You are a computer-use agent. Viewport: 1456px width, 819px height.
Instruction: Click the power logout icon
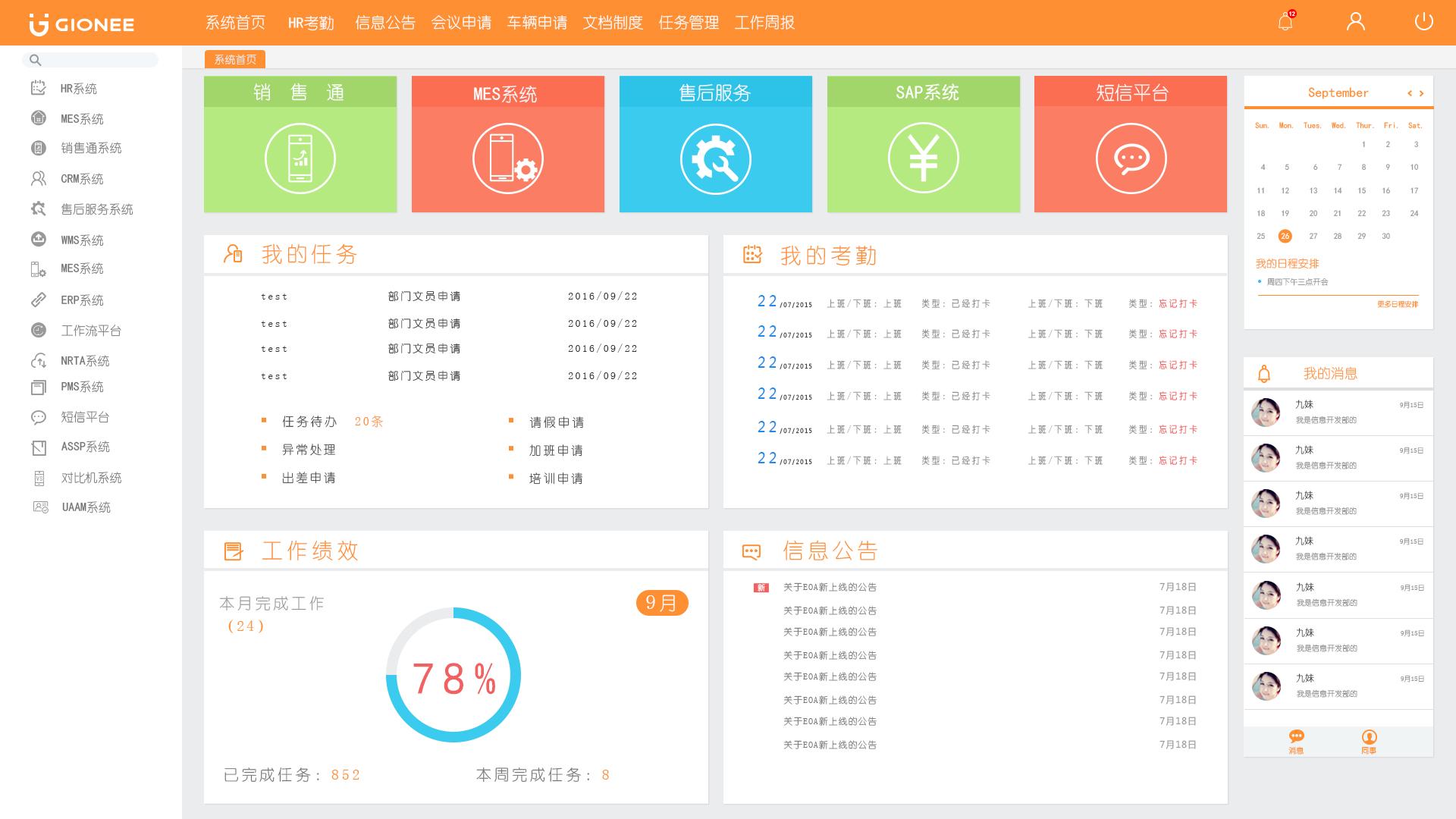[1423, 22]
